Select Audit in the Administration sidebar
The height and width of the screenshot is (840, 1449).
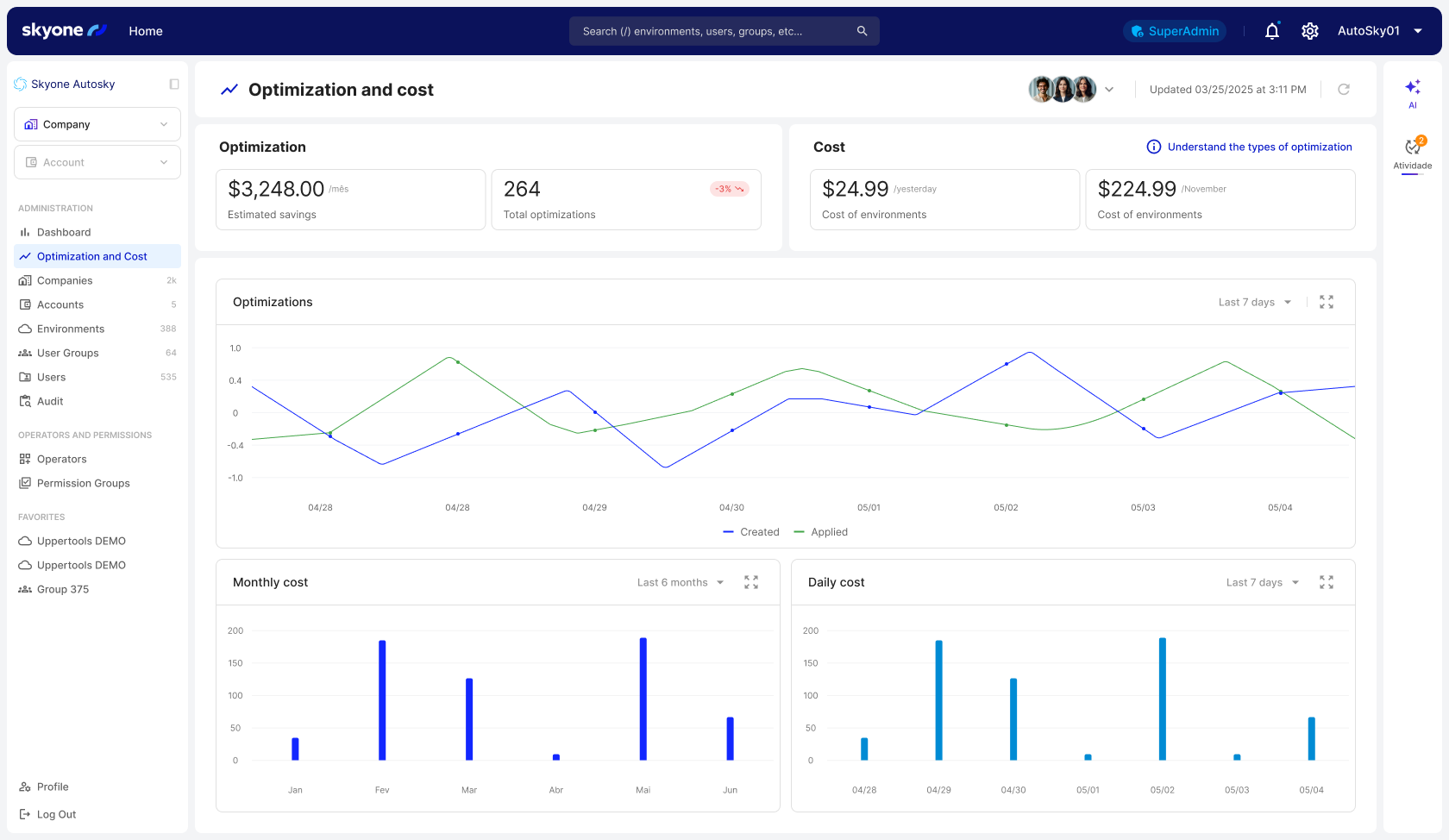[x=48, y=401]
